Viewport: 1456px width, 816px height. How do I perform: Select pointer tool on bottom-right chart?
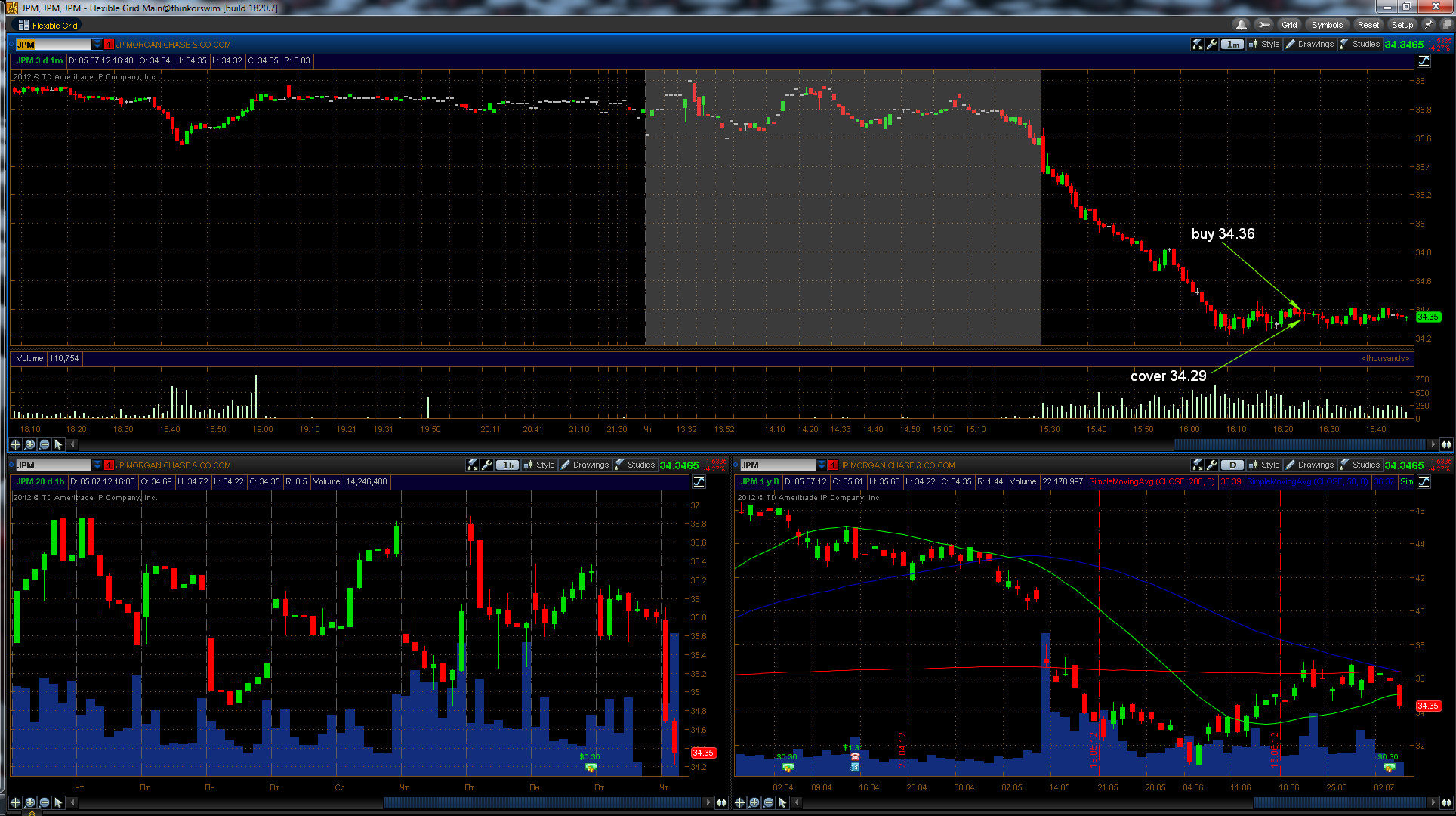pyautogui.click(x=782, y=802)
